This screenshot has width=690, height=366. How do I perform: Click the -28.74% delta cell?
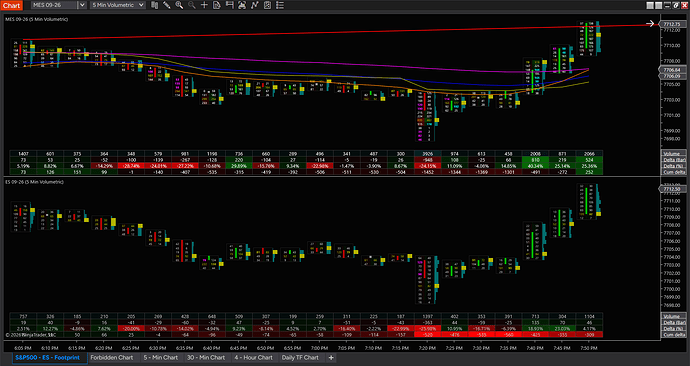131,166
